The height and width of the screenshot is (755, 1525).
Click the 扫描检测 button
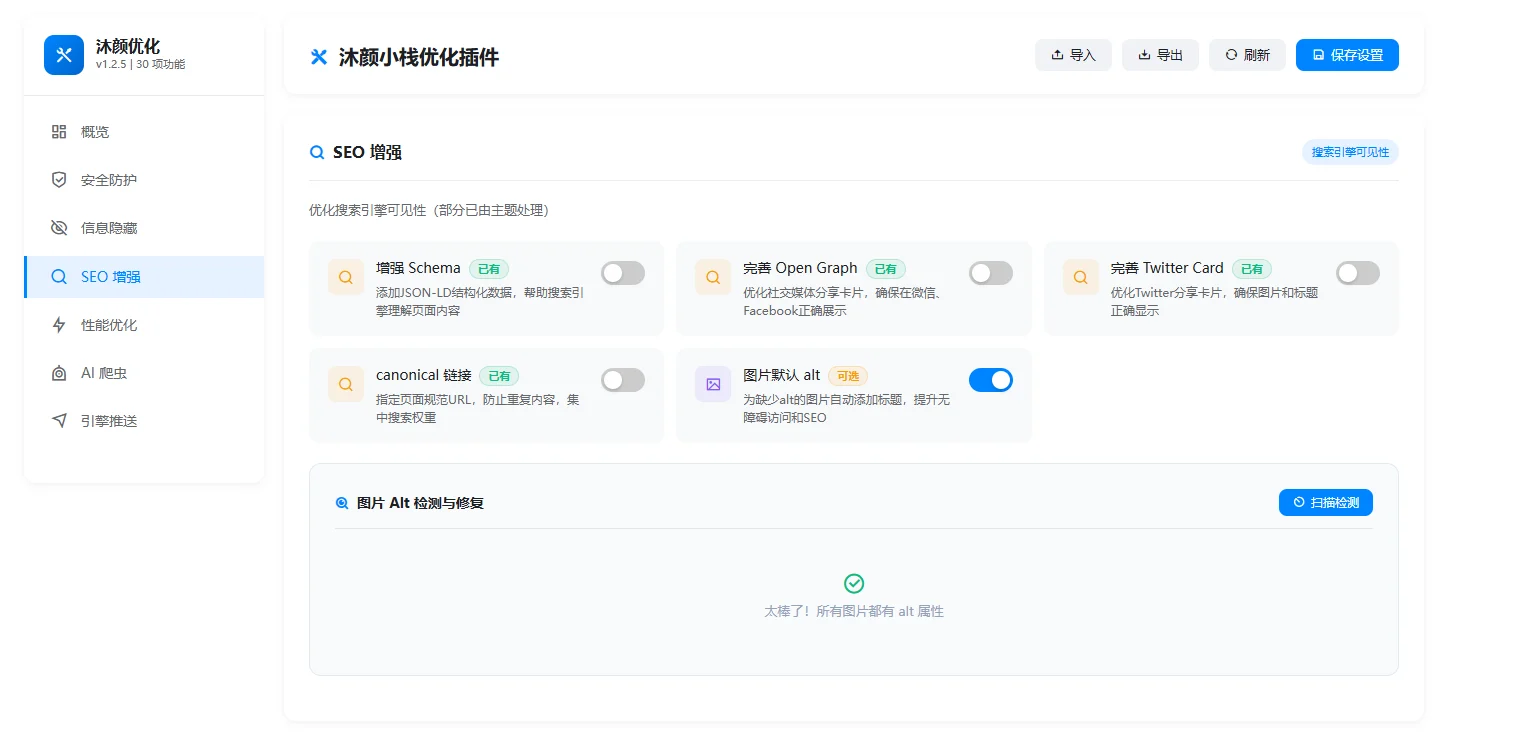(x=1325, y=502)
